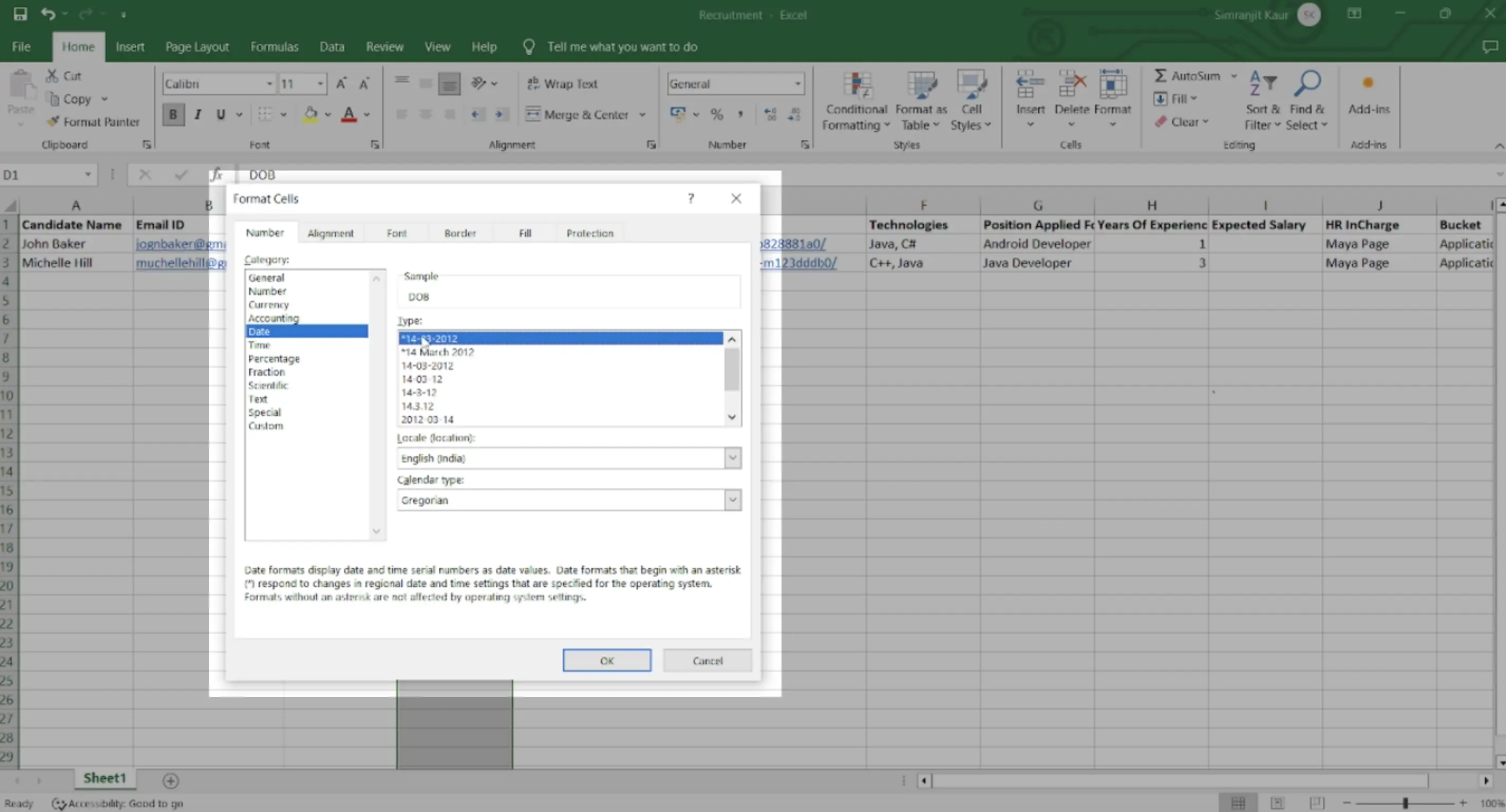Screen dimensions: 1506x812
Task: Click Increase Decimal icon
Action: (770, 114)
